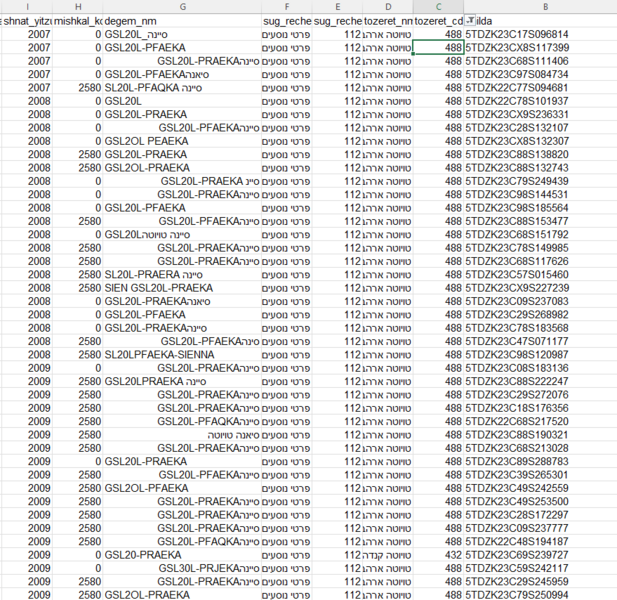Viewport: 617px width, 600px height.
Task: Select column B header
Action: [x=545, y=7]
